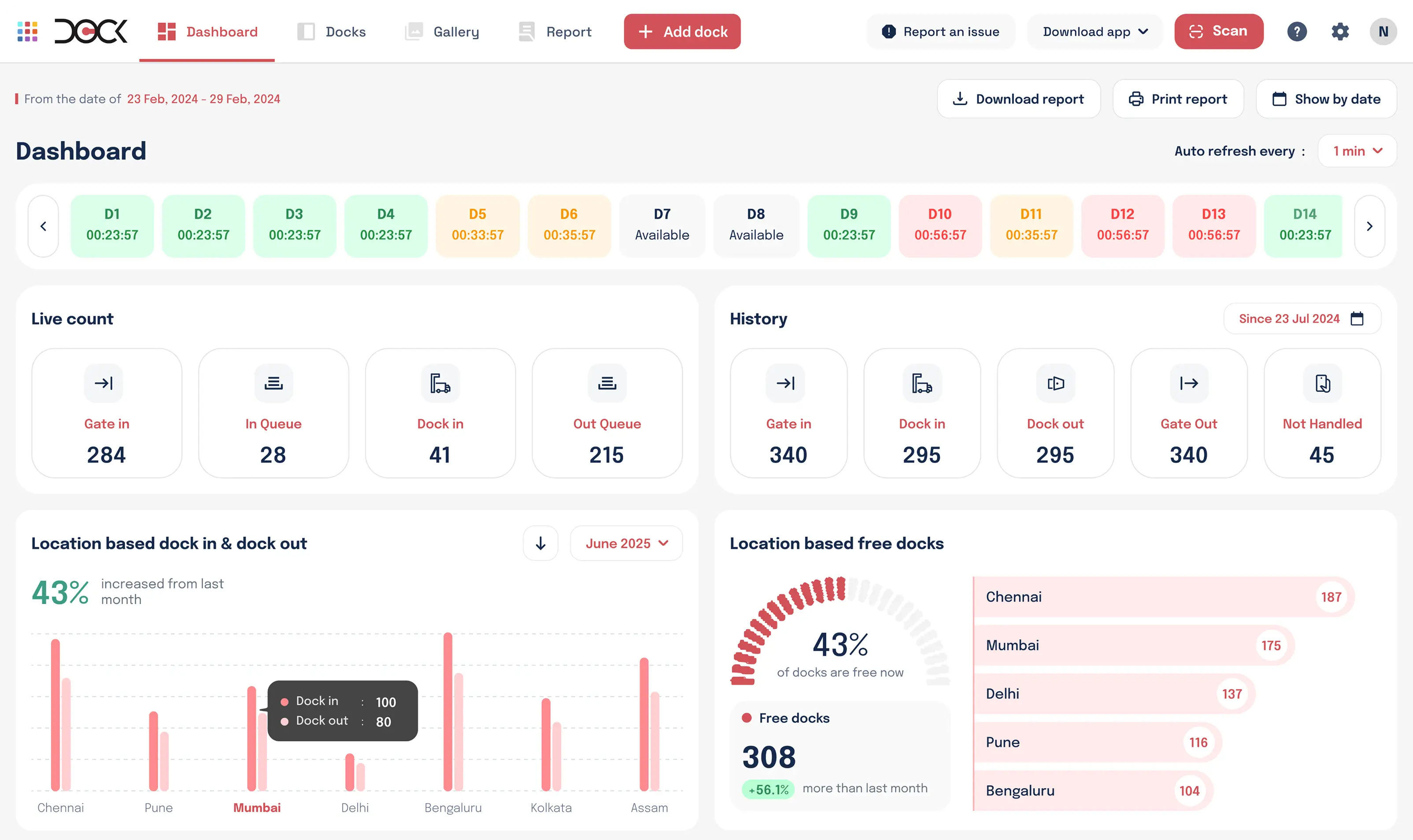Image resolution: width=1413 pixels, height=840 pixels.
Task: Open the 1 min auto refresh dropdown
Action: [x=1357, y=151]
